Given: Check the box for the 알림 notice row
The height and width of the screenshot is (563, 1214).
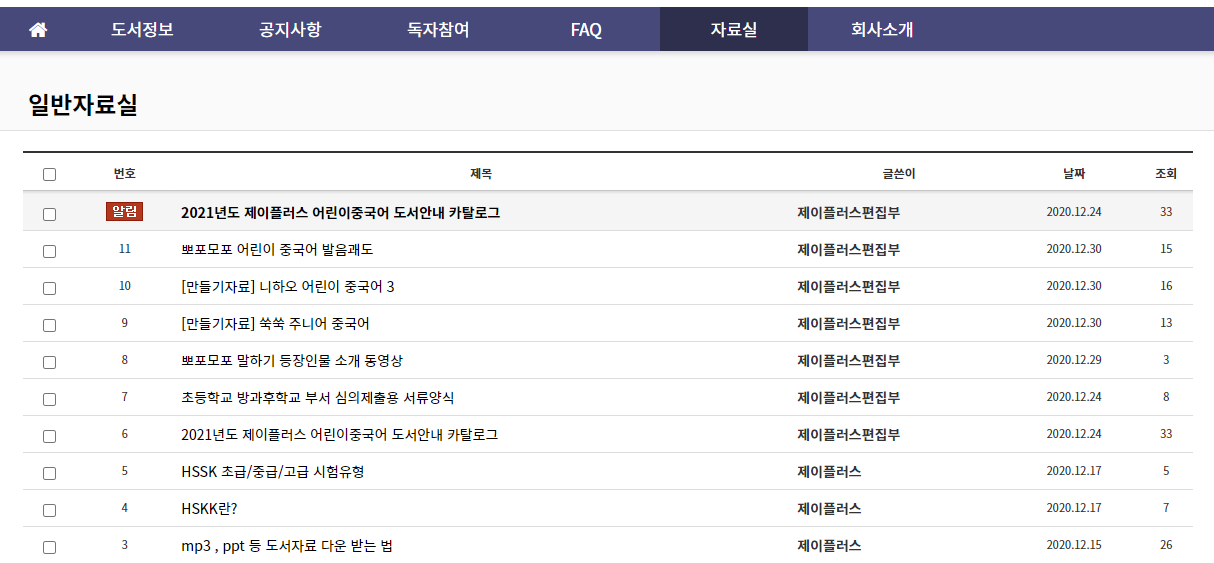Looking at the screenshot, I should [49, 214].
